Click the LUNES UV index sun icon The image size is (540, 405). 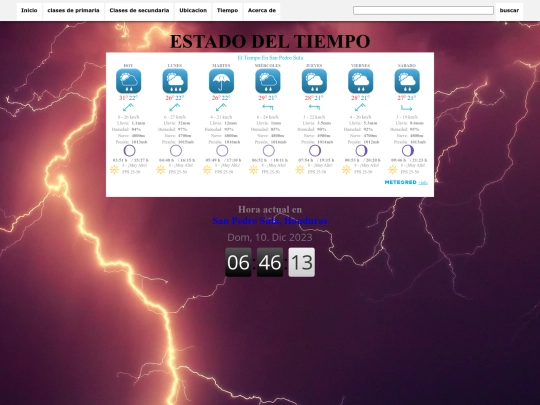tap(160, 169)
